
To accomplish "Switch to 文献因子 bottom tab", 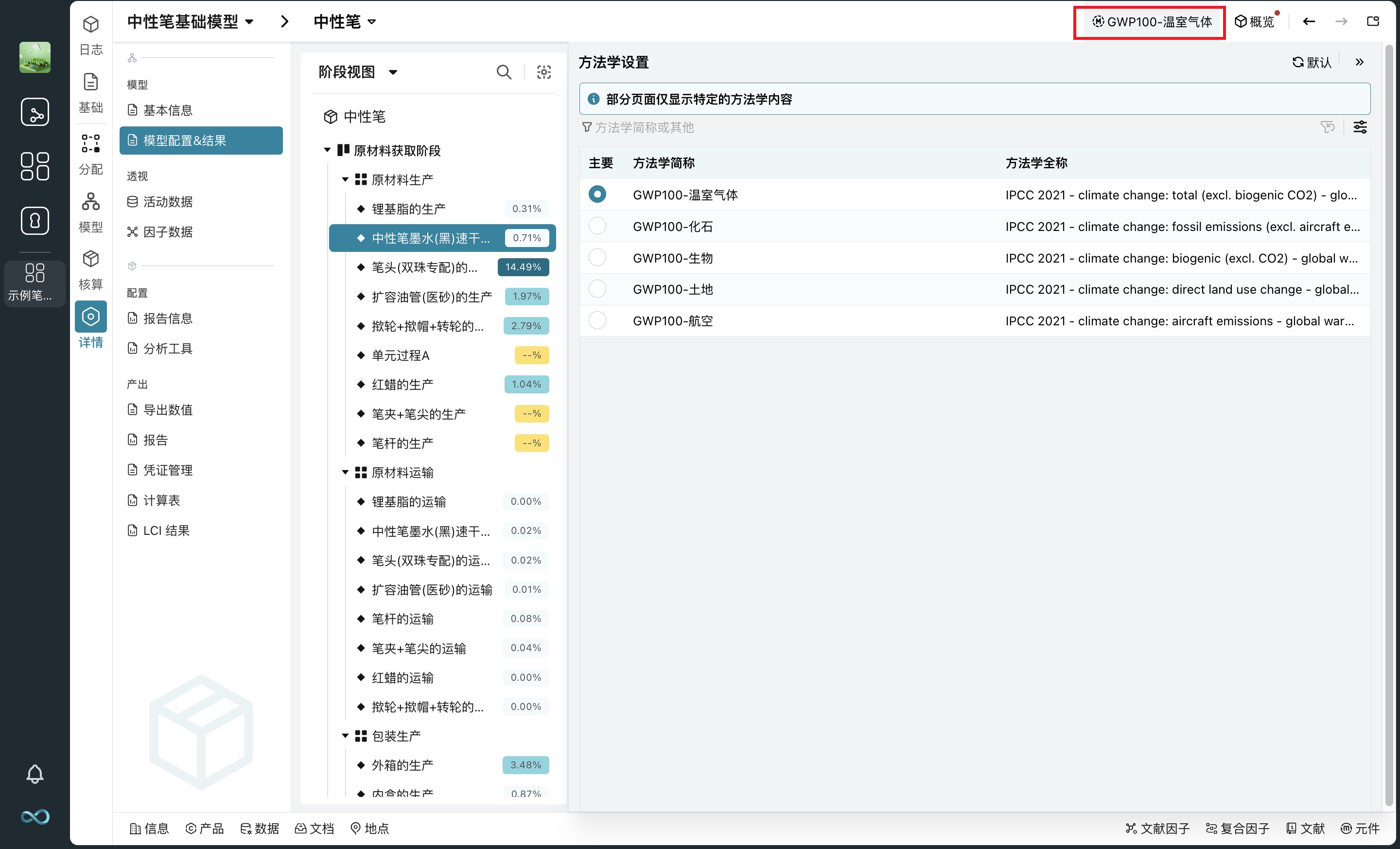I will coord(1157,828).
